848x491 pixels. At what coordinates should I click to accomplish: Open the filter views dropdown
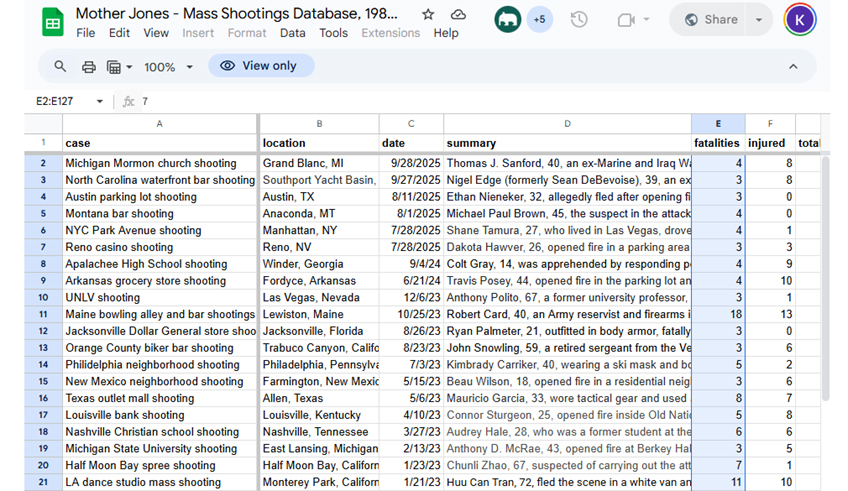[x=119, y=66]
